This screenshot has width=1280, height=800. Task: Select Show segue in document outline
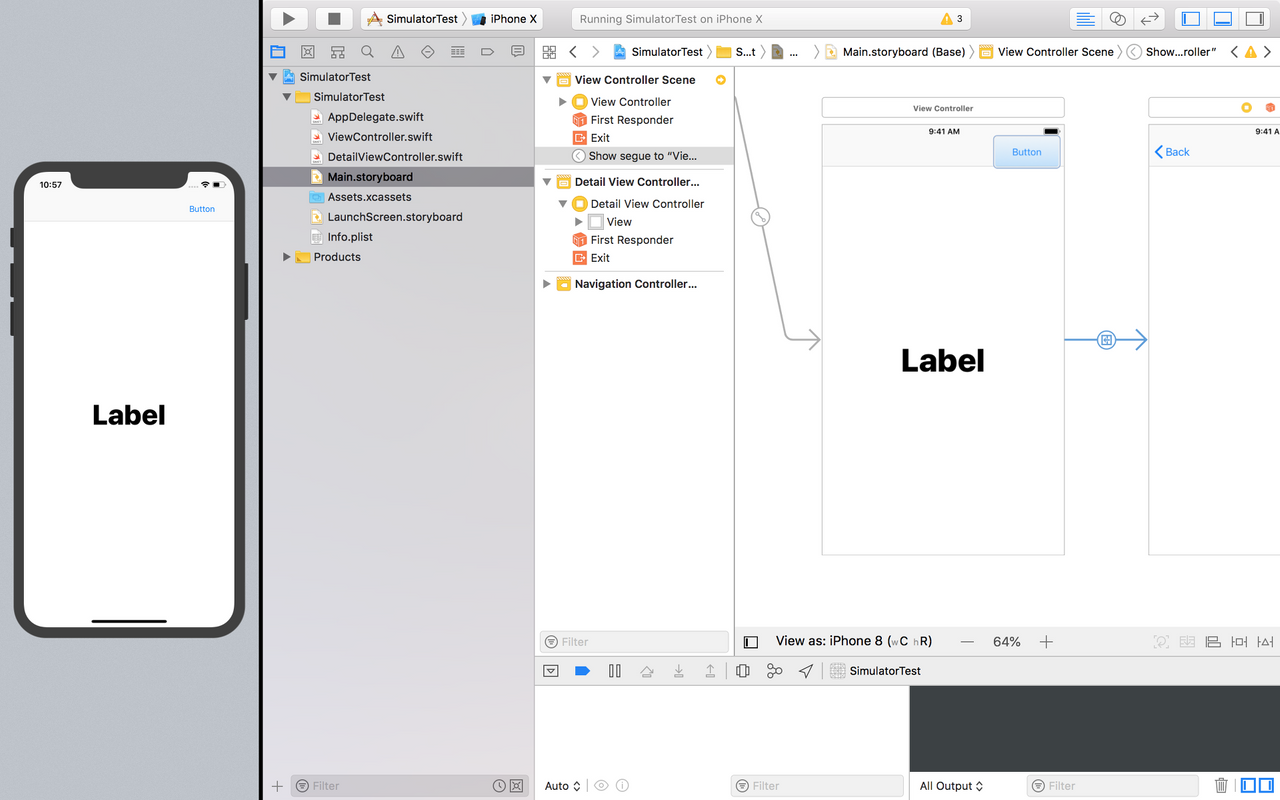(642, 156)
